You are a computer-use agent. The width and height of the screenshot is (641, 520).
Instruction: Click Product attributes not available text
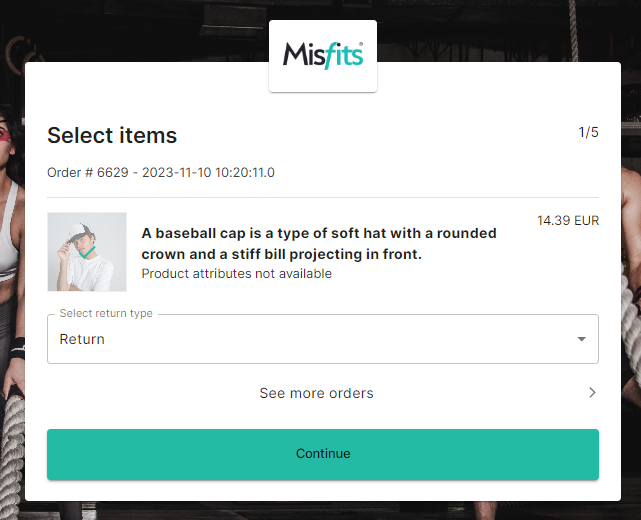(x=236, y=273)
